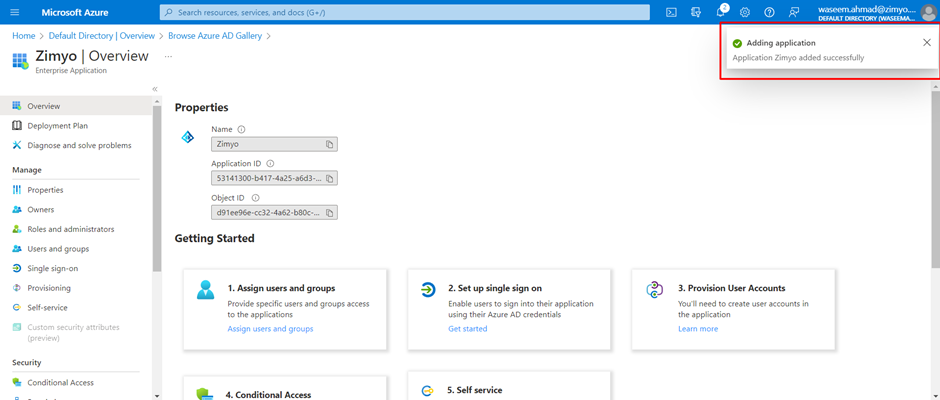Show info tooltip for Name
This screenshot has width=940, height=400.
point(242,129)
